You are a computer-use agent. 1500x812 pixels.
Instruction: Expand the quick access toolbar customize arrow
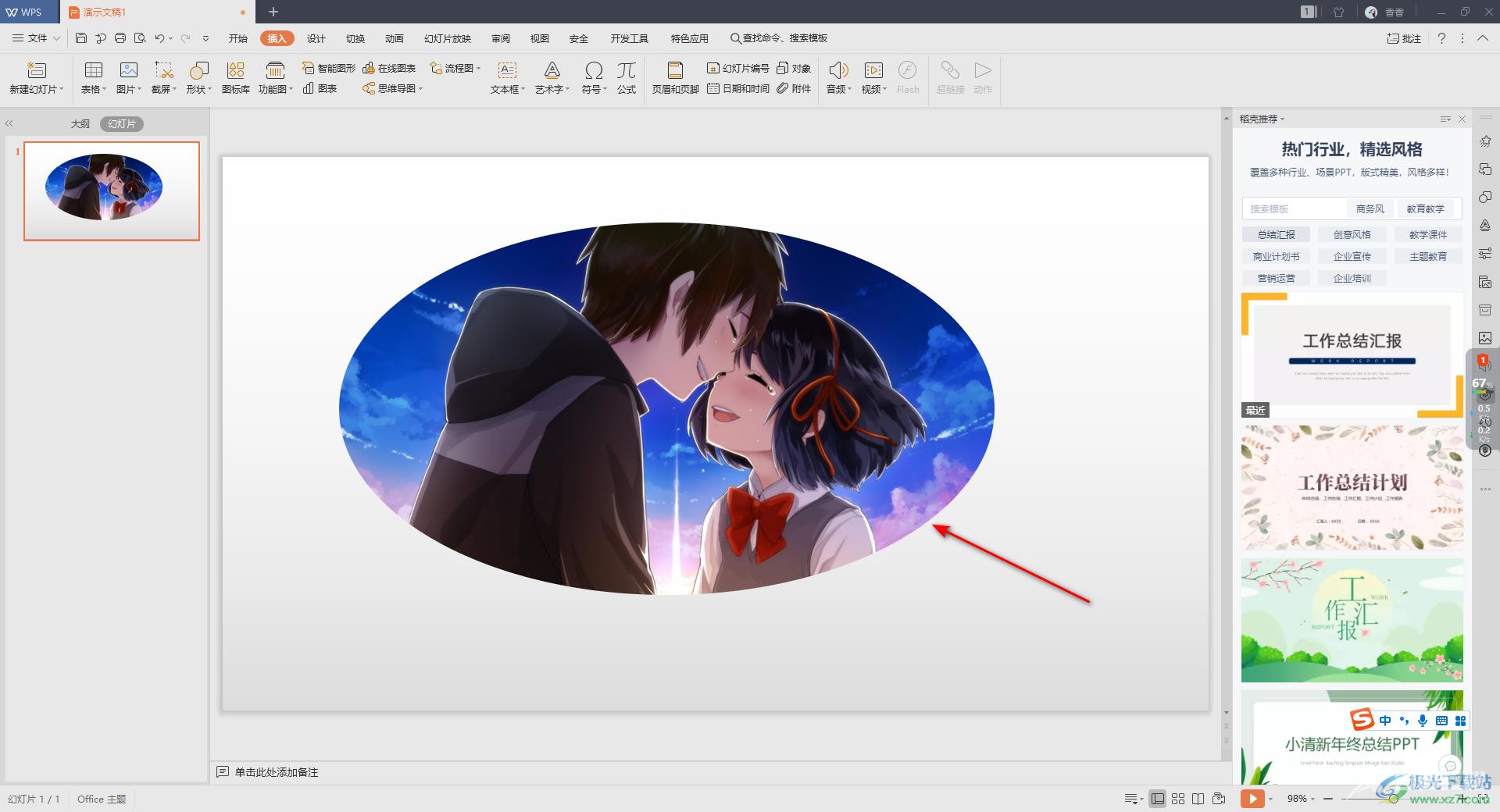pyautogui.click(x=205, y=38)
